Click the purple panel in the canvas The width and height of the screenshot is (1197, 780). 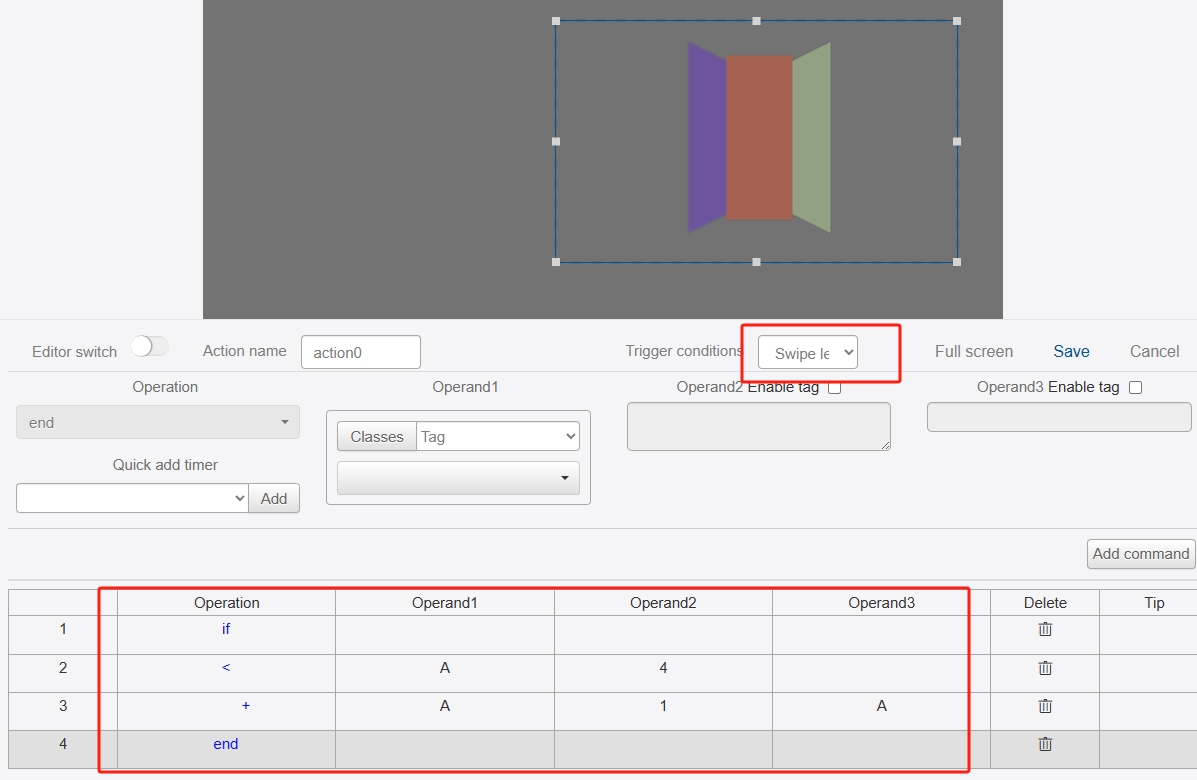(x=707, y=137)
